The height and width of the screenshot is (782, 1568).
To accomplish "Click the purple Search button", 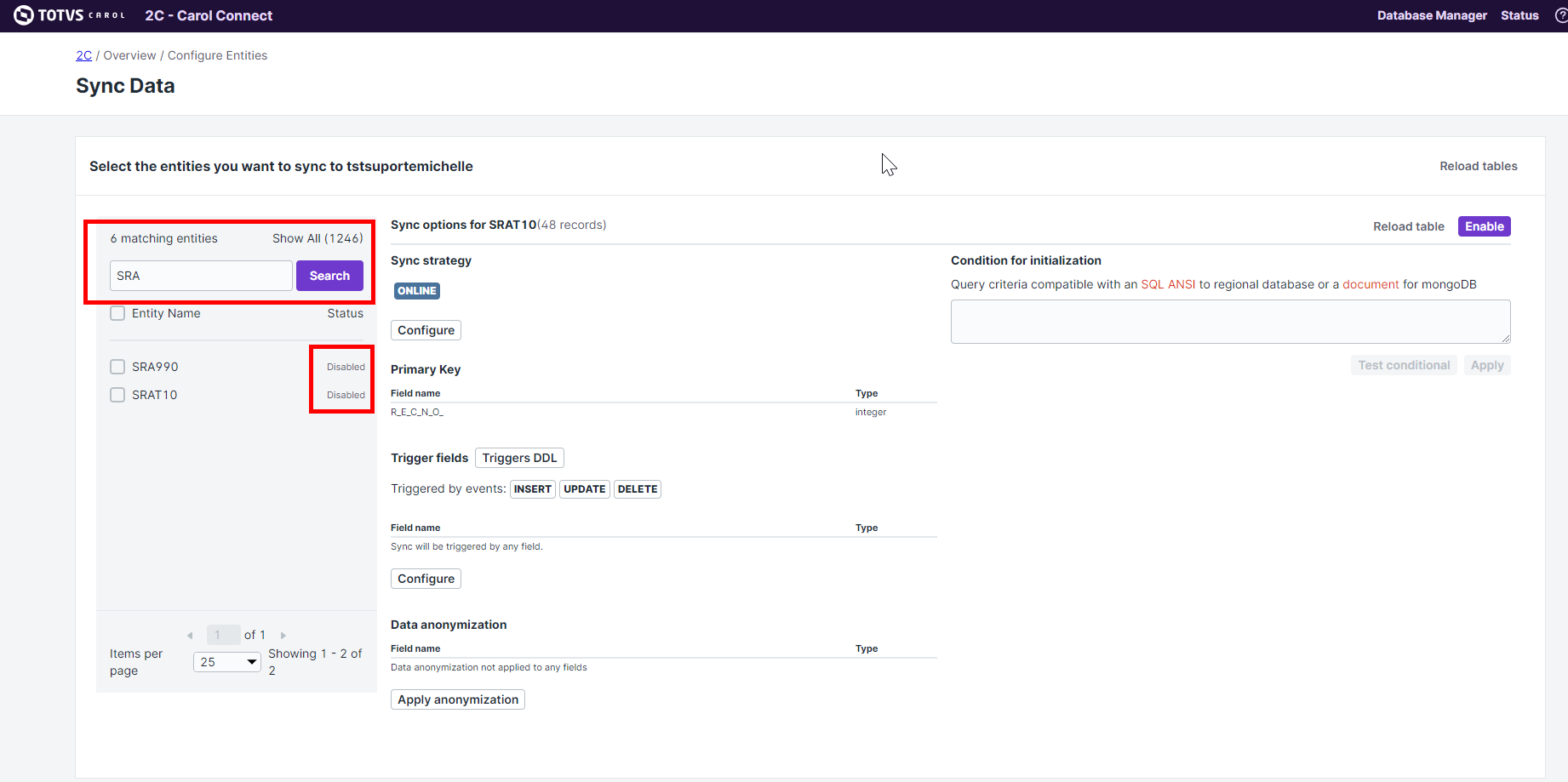I will click(329, 276).
